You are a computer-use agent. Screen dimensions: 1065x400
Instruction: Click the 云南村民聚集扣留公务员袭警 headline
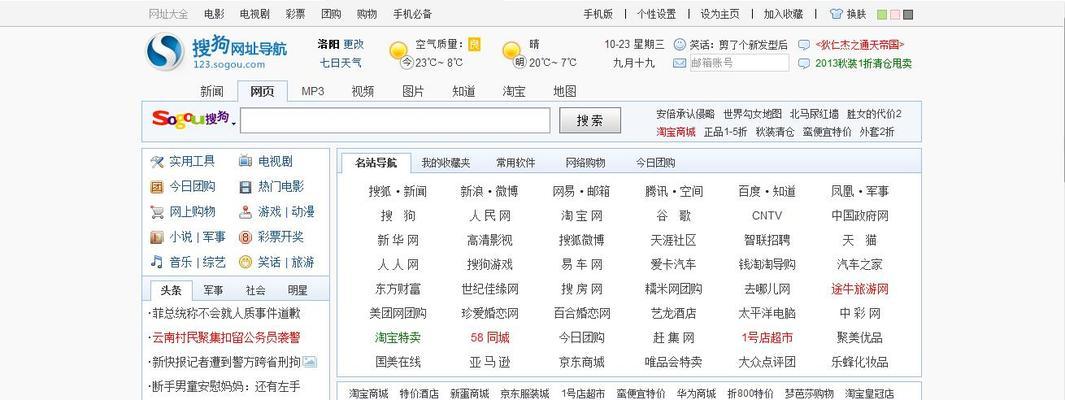(225, 338)
